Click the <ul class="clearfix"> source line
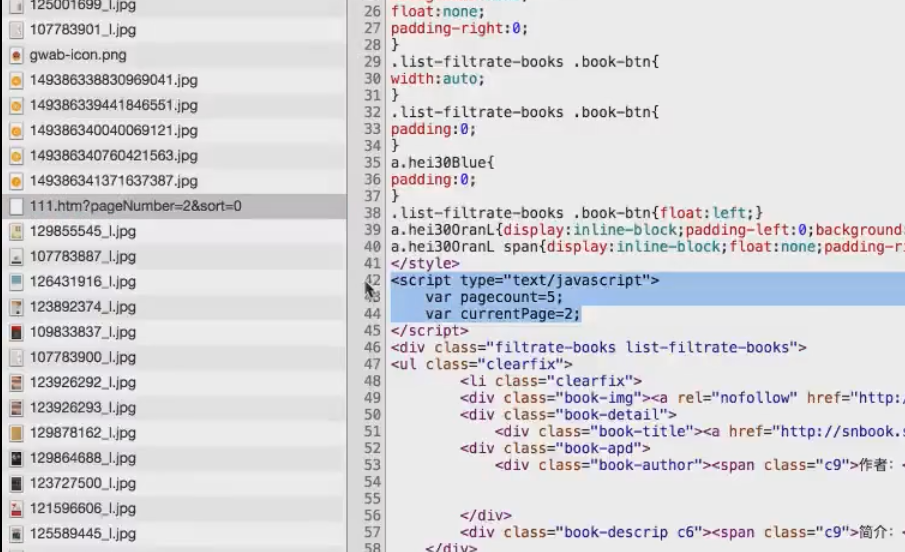Image resolution: width=905 pixels, height=552 pixels. (481, 364)
